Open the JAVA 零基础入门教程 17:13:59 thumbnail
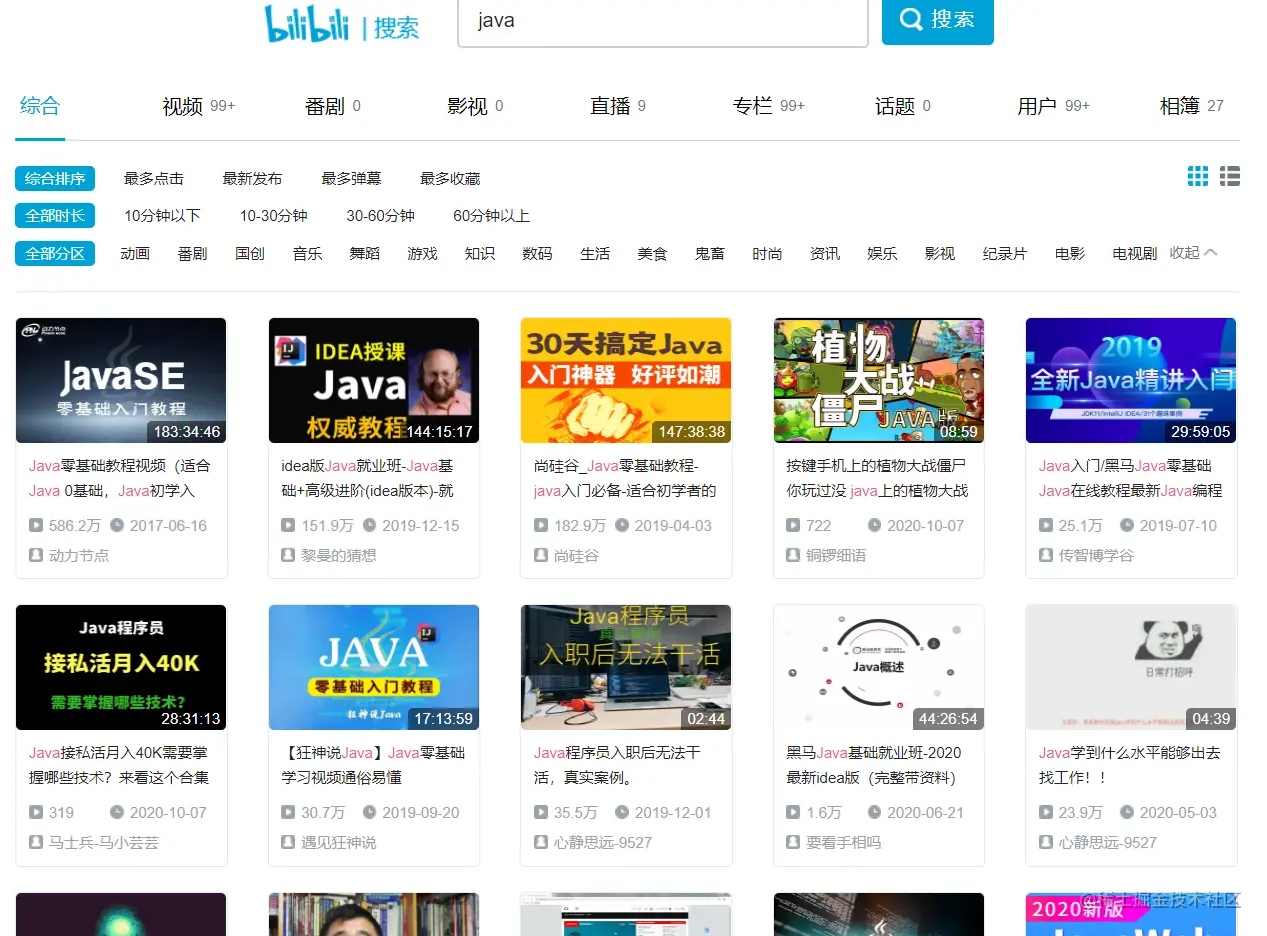This screenshot has width=1267, height=936. coord(374,668)
